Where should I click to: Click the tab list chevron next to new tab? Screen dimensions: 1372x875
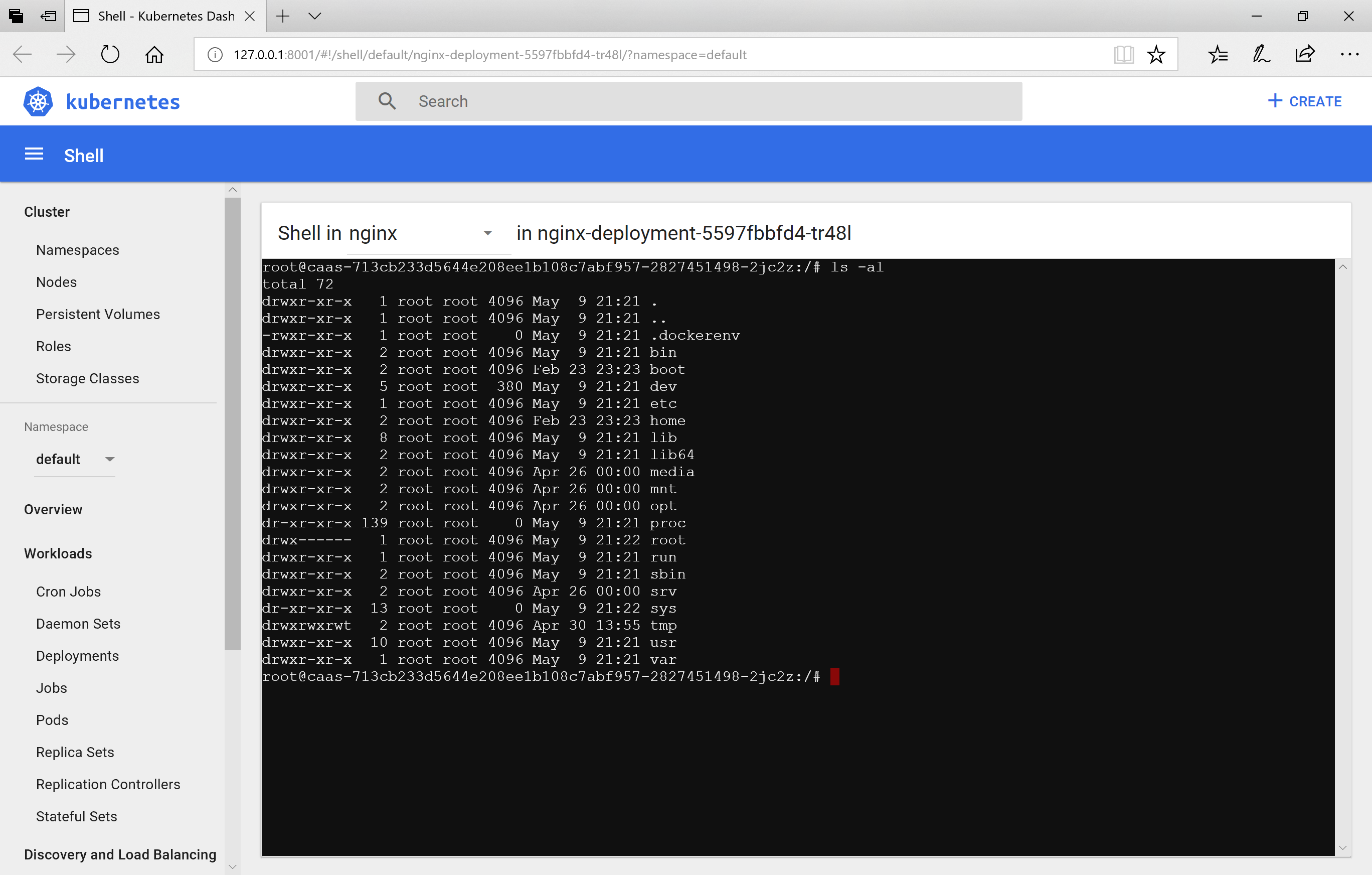pos(314,16)
